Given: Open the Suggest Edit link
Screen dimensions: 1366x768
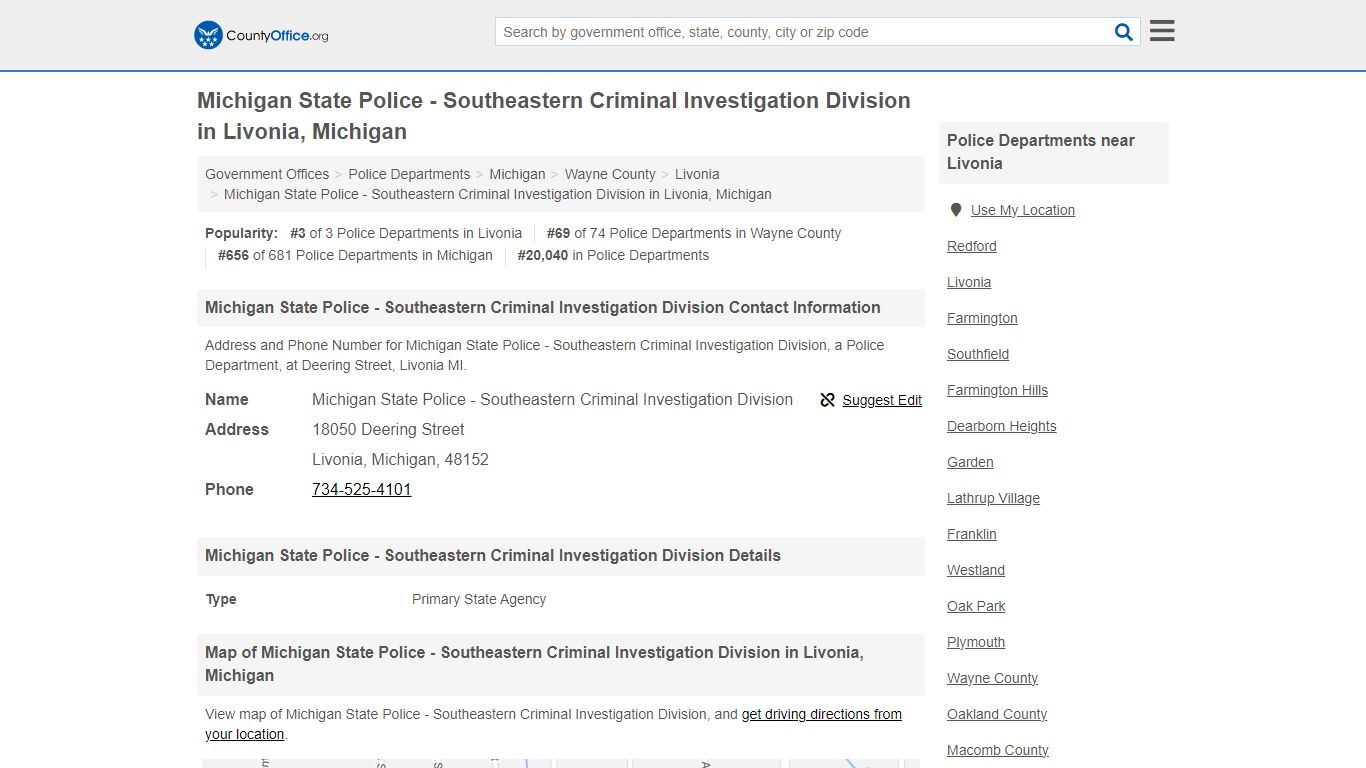Looking at the screenshot, I should (x=882, y=400).
